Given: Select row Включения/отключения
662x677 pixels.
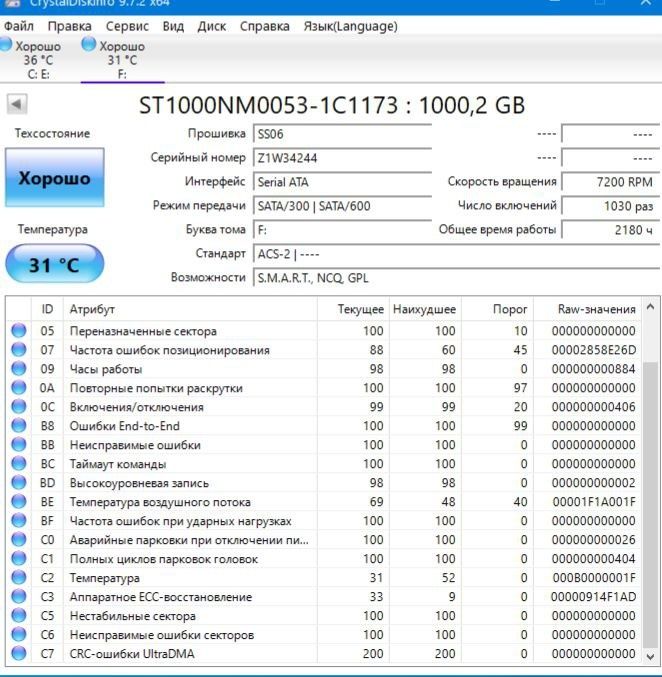Looking at the screenshot, I should (324, 407).
